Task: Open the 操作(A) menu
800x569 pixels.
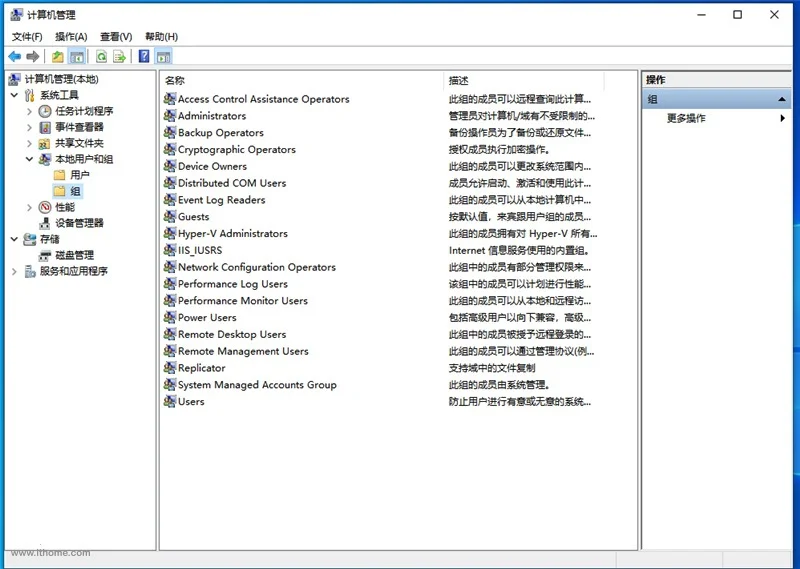Action: point(71,37)
